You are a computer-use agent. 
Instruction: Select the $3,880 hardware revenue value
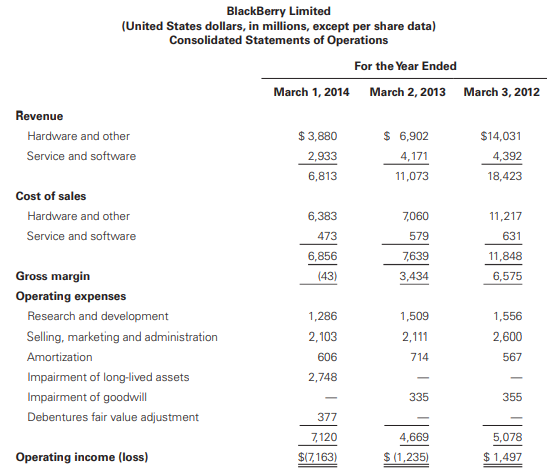(318, 136)
